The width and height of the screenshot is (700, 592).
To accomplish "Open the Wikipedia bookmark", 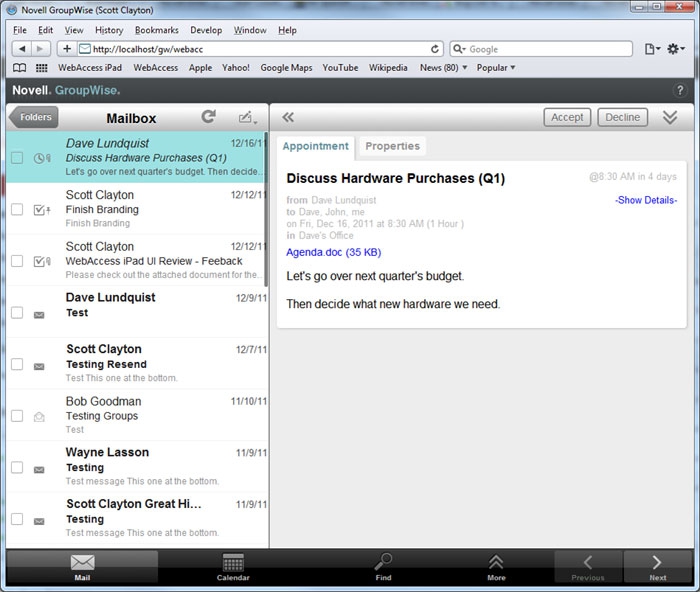I will click(x=388, y=68).
